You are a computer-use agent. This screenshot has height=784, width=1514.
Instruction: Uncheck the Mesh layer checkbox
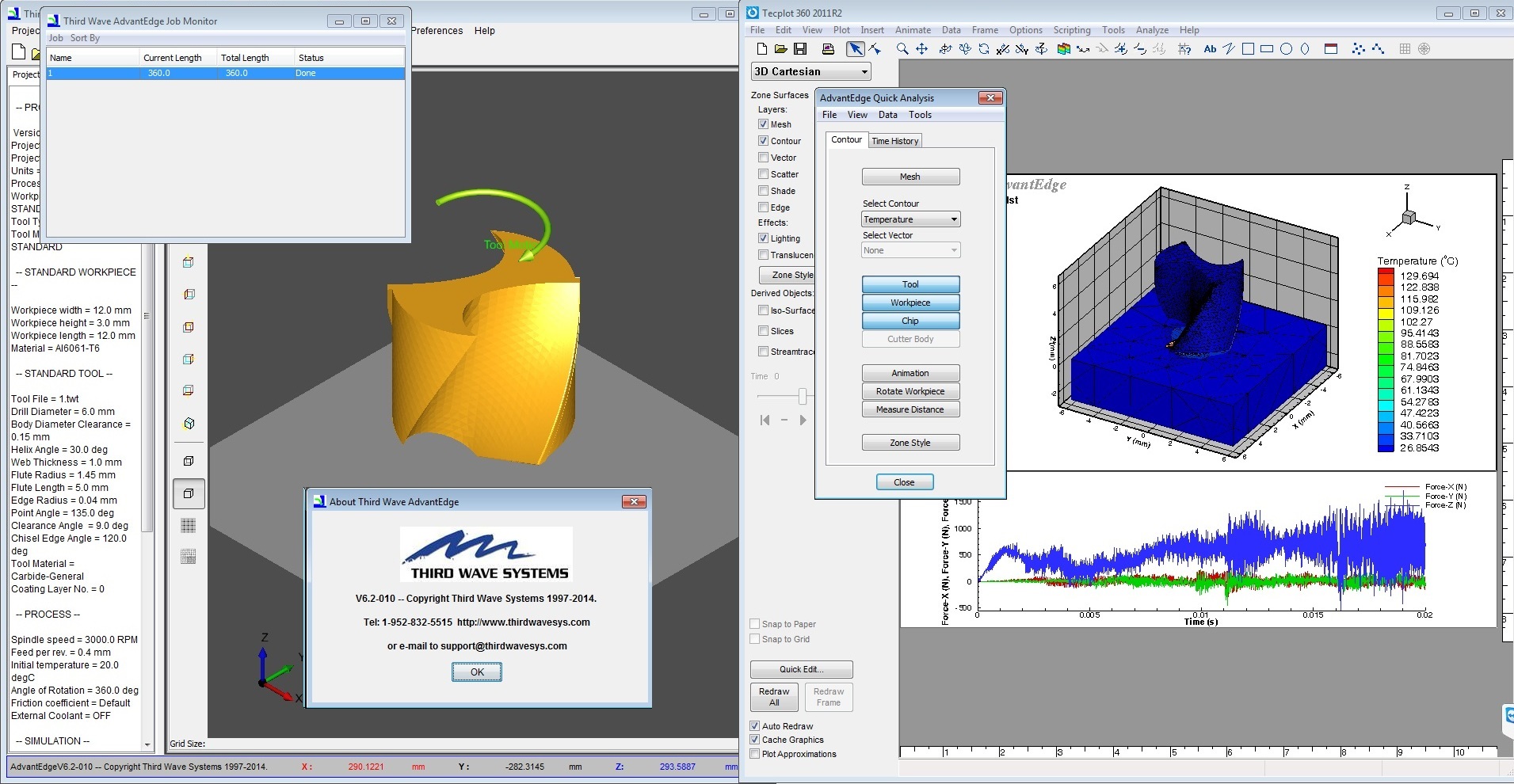pyautogui.click(x=763, y=124)
